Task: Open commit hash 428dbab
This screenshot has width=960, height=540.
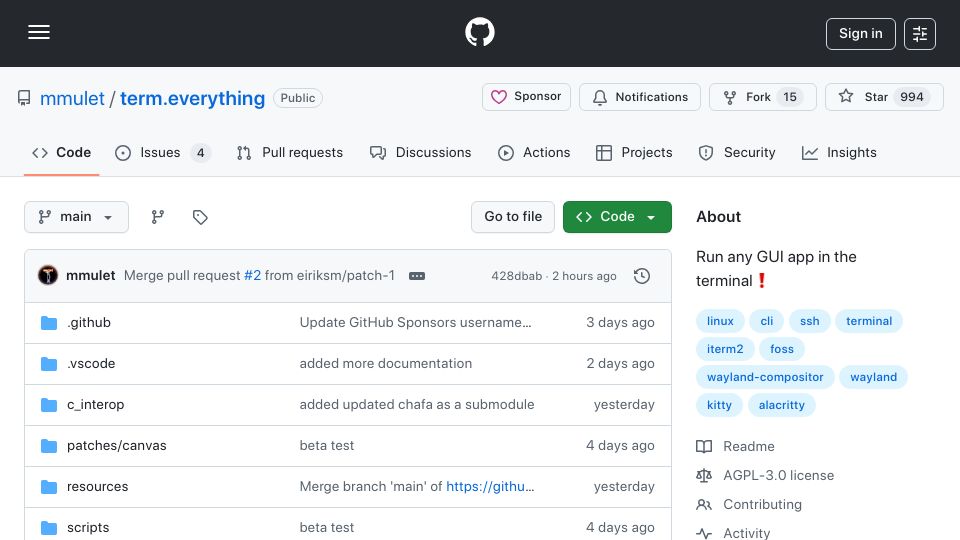Action: pyautogui.click(x=516, y=276)
